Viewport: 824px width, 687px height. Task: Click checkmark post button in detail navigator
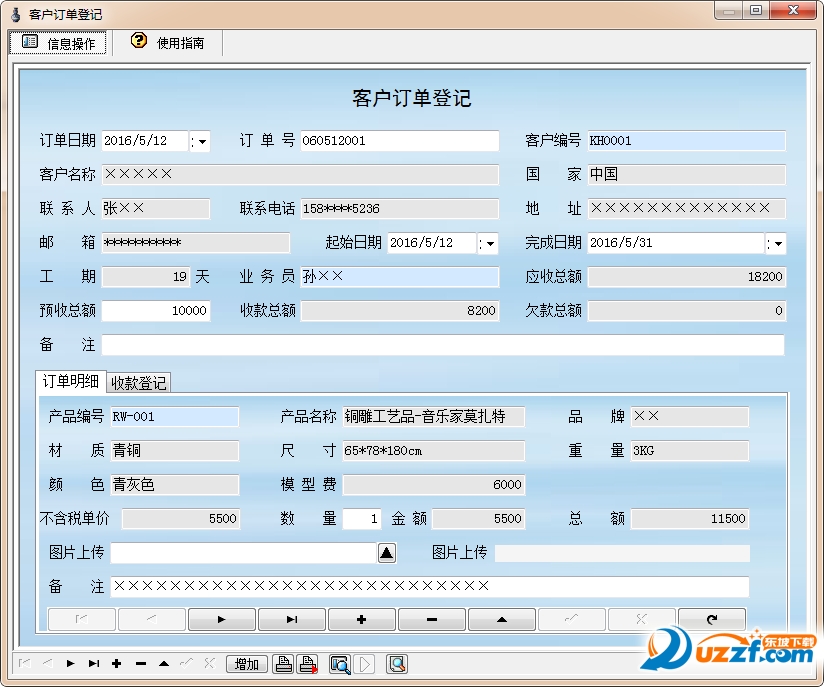(x=572, y=619)
